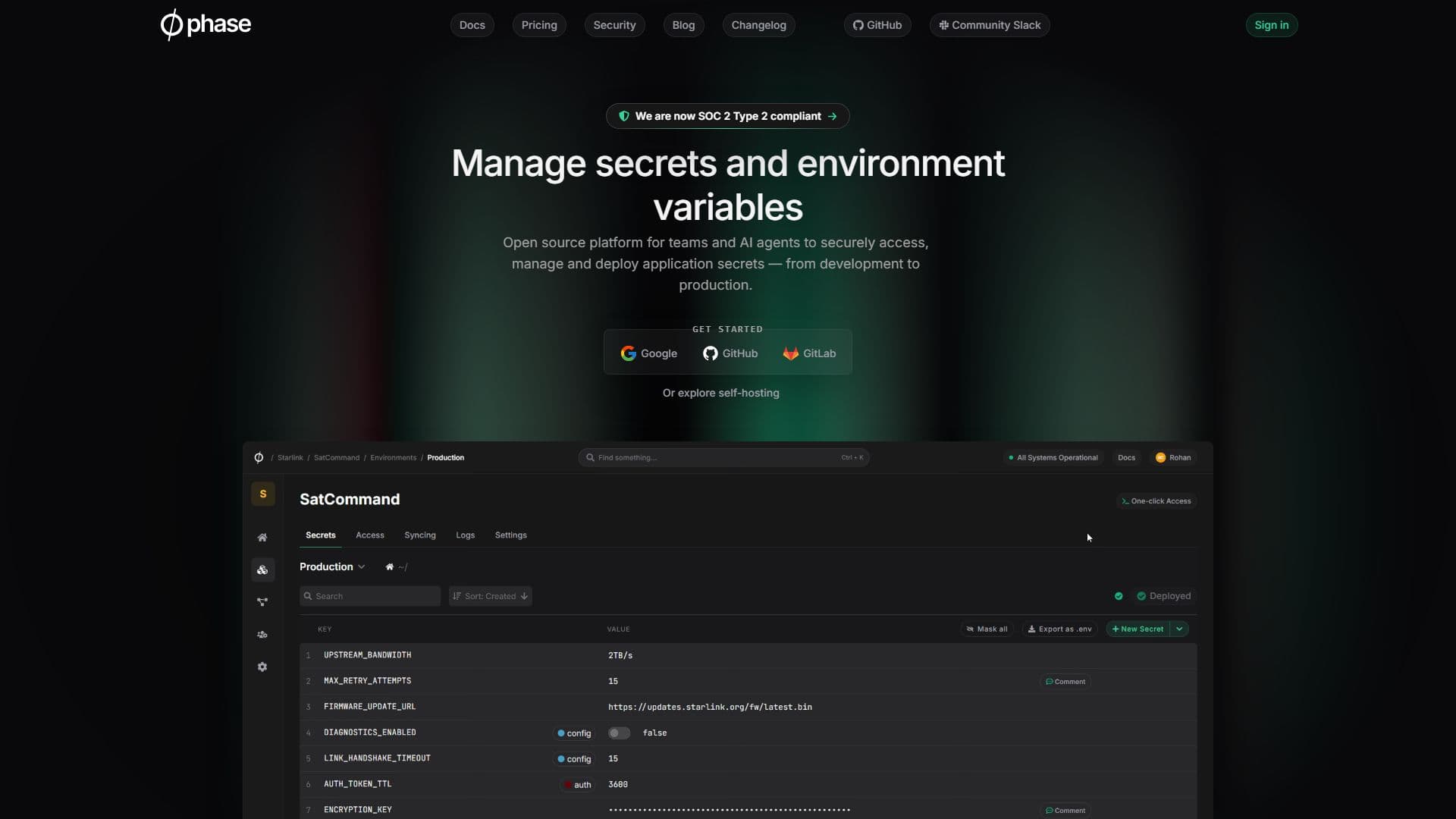Click the auth tag on the AUTH_TOKEN_TTL row
1456x819 pixels.
click(578, 785)
